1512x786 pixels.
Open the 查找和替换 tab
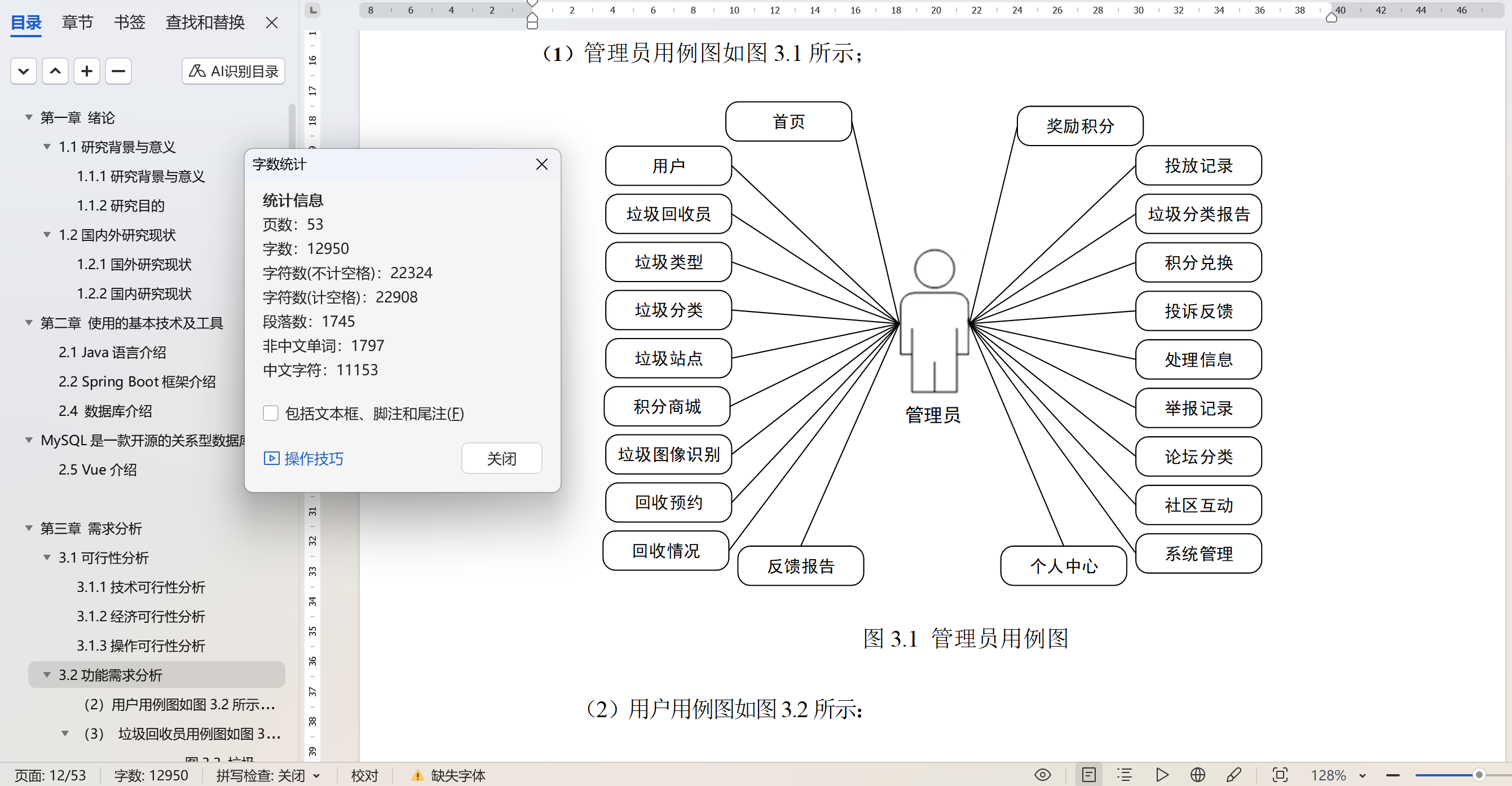[205, 23]
